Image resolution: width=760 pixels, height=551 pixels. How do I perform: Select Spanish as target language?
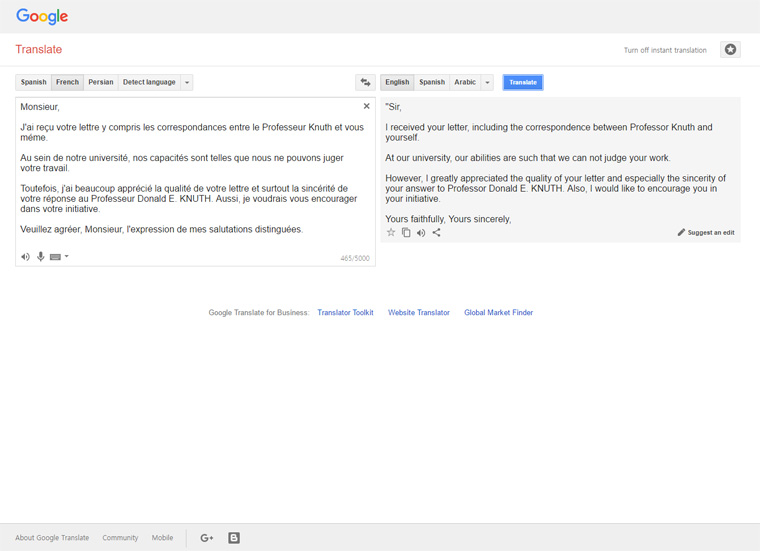click(x=432, y=82)
